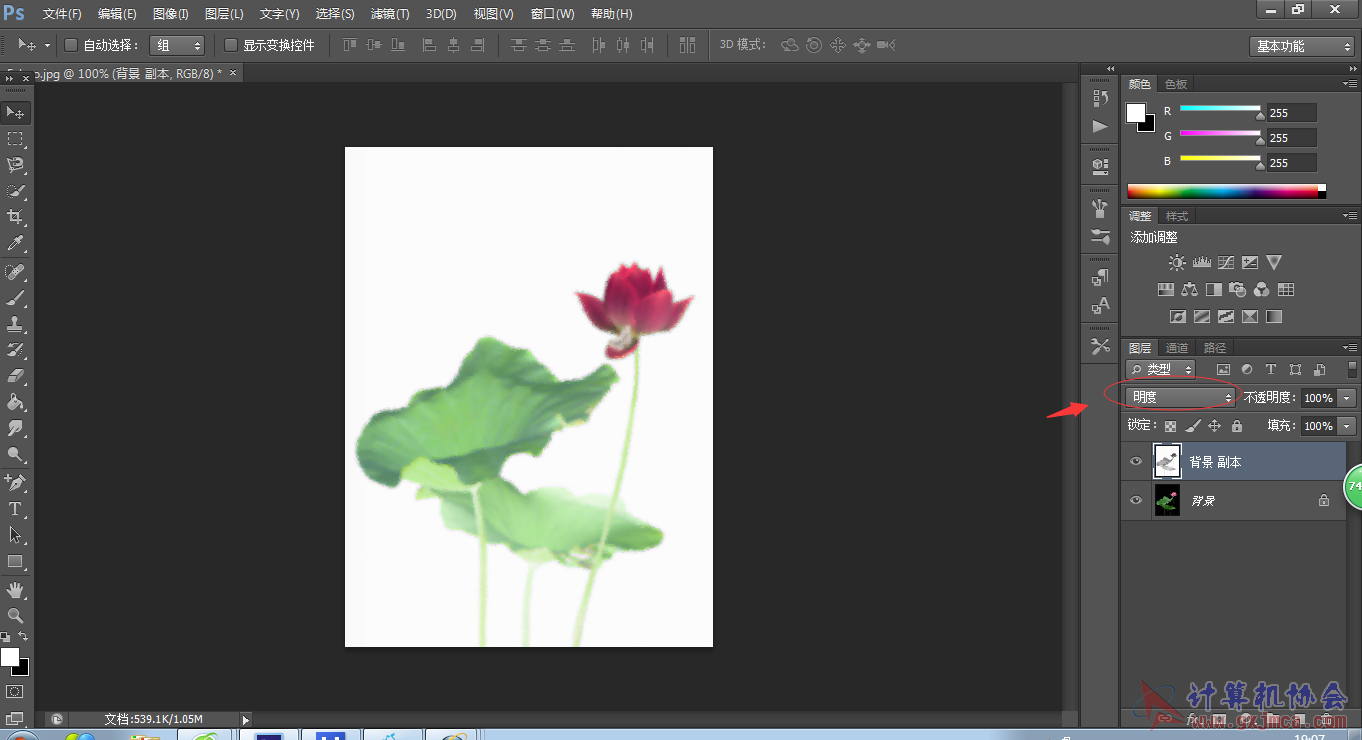Screen dimensions: 1362x740
Task: Select the Zoom tool in toolbox
Action: 15,616
